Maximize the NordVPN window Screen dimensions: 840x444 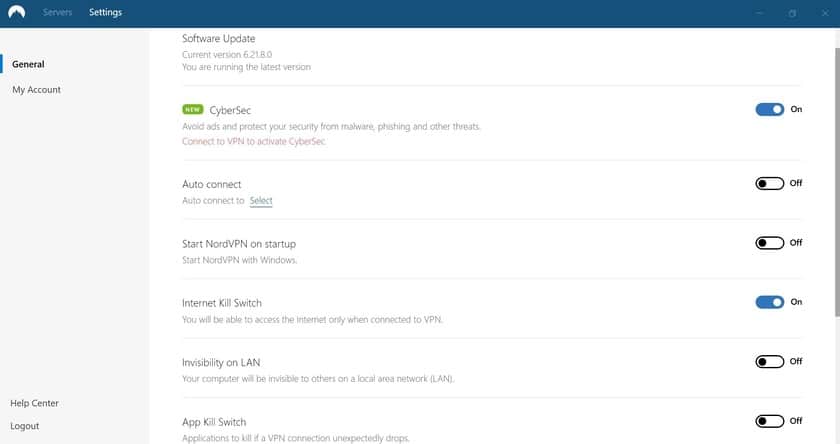point(792,13)
